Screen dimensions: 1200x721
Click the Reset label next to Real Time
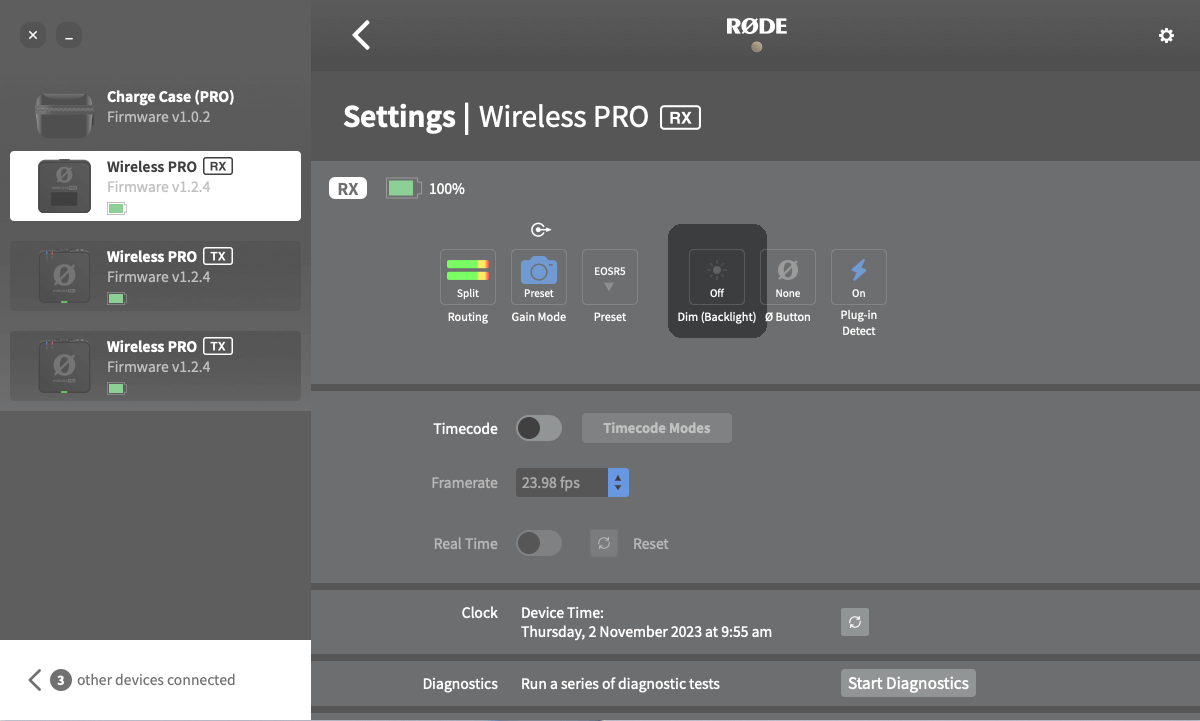point(651,544)
